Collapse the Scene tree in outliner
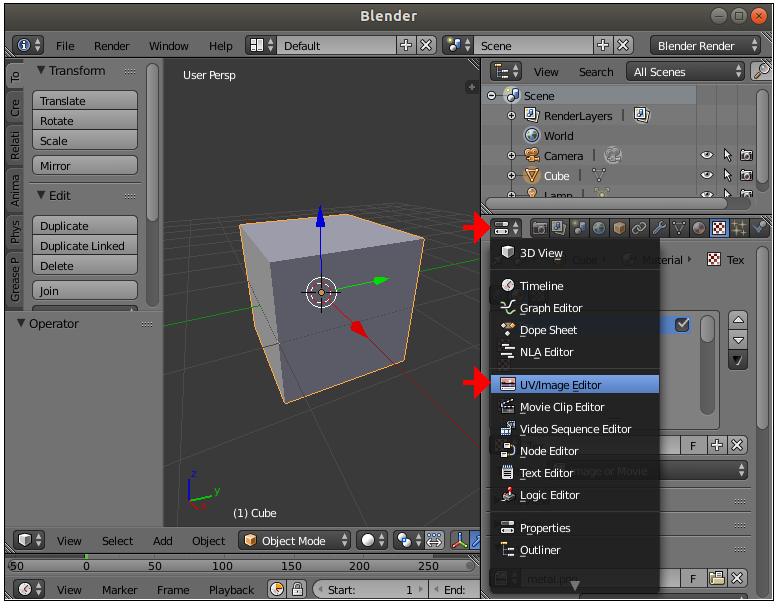 click(492, 96)
